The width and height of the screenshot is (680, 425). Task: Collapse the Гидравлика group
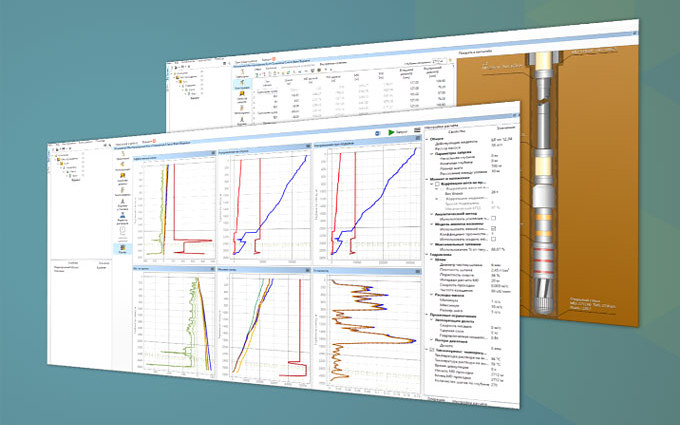point(427,255)
